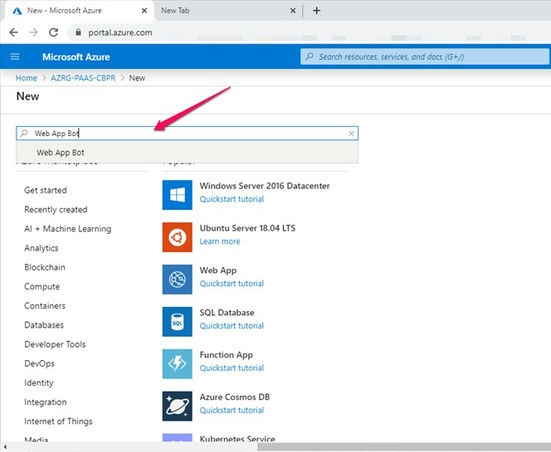551x452 pixels.
Task: Click the Ubuntu Server icon
Action: pyautogui.click(x=177, y=237)
